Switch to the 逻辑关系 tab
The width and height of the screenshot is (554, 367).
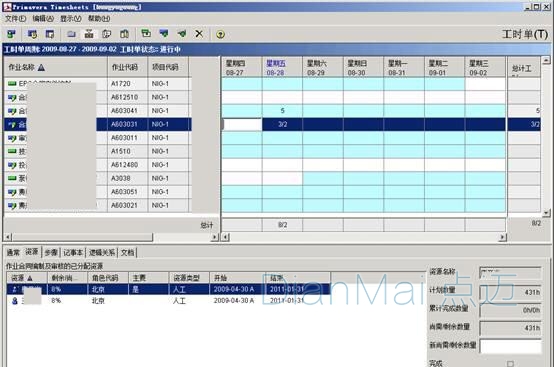tap(102, 253)
